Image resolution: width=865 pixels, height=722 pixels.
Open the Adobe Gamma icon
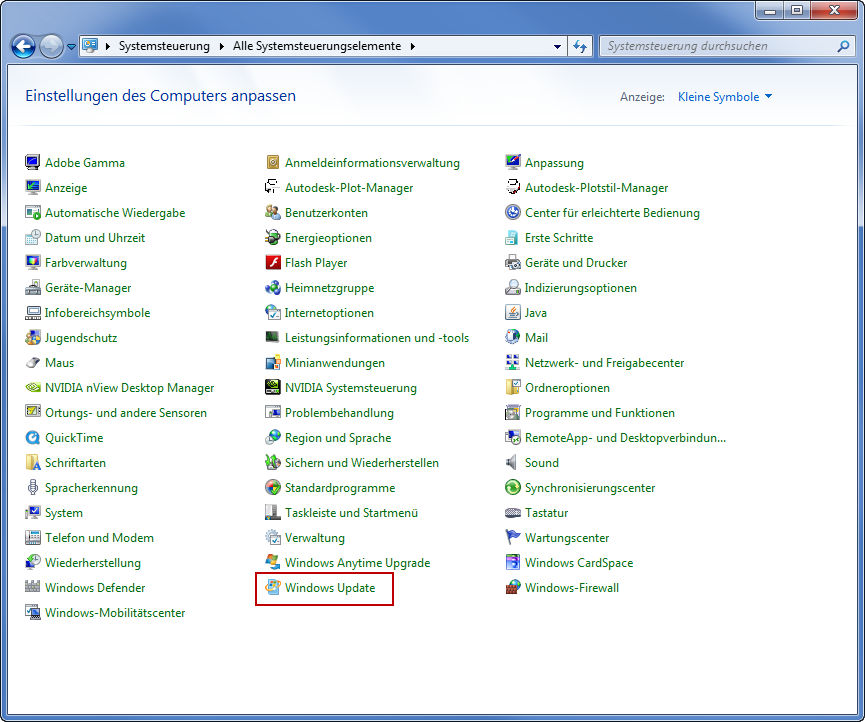[33, 163]
